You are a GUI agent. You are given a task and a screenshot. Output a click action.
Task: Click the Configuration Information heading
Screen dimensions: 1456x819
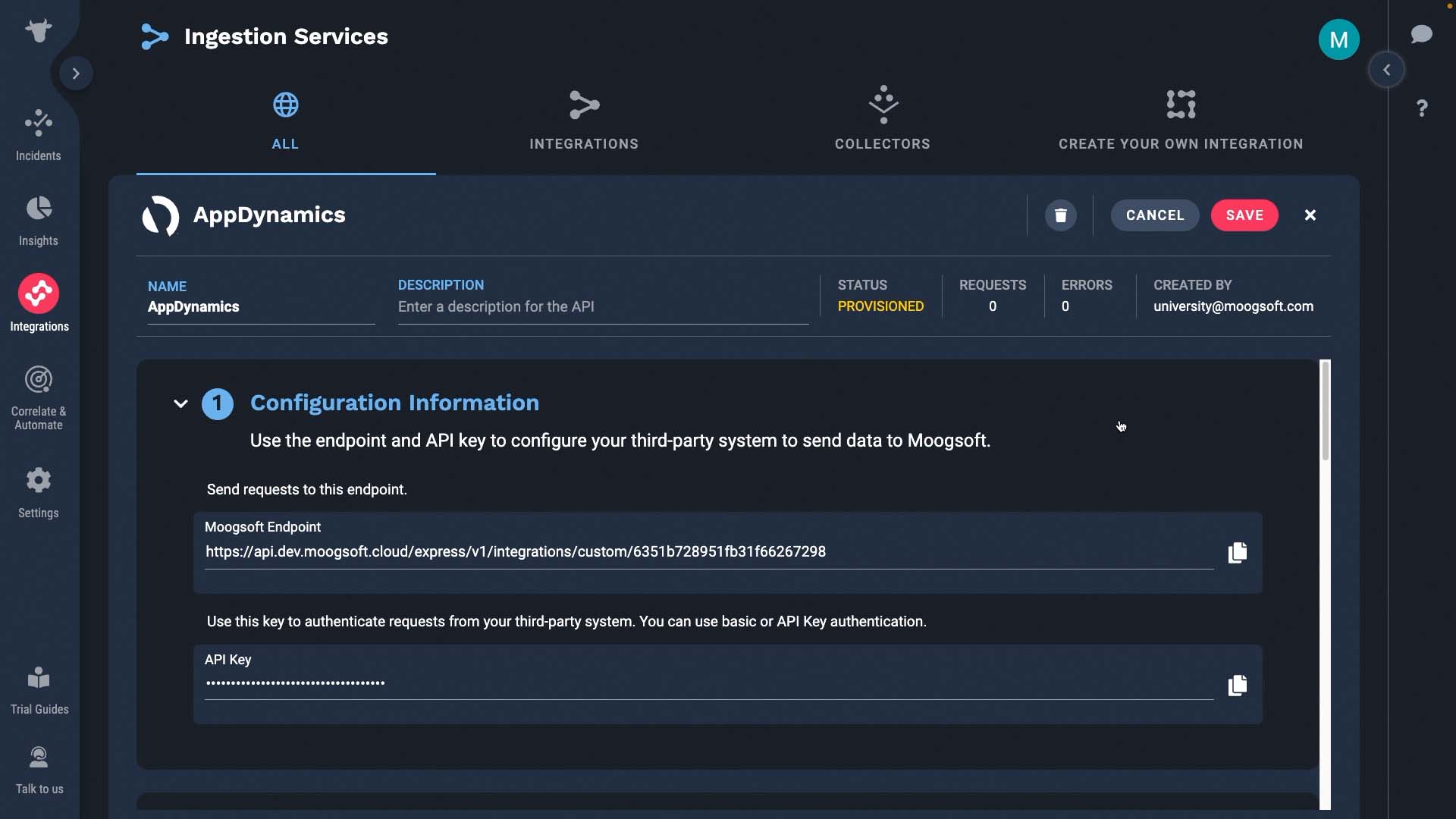point(394,403)
